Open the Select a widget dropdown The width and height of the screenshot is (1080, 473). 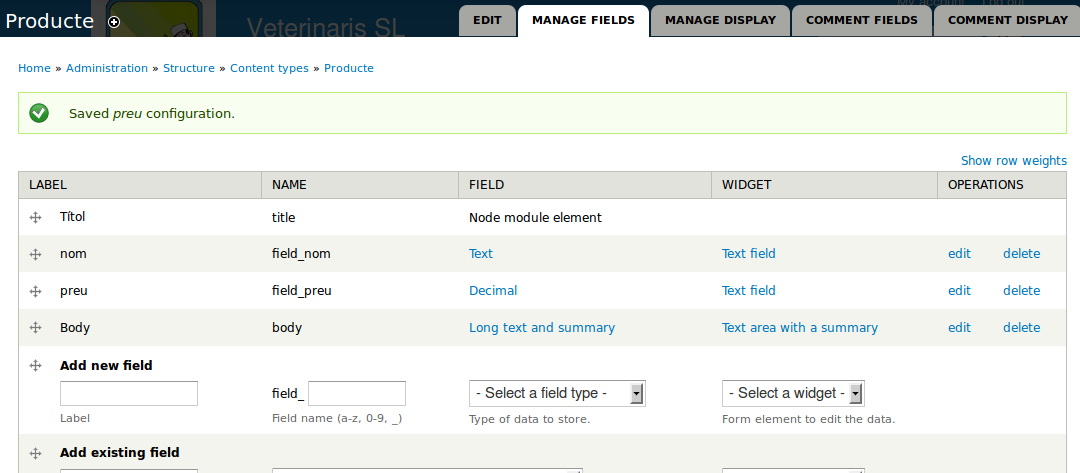(x=792, y=394)
